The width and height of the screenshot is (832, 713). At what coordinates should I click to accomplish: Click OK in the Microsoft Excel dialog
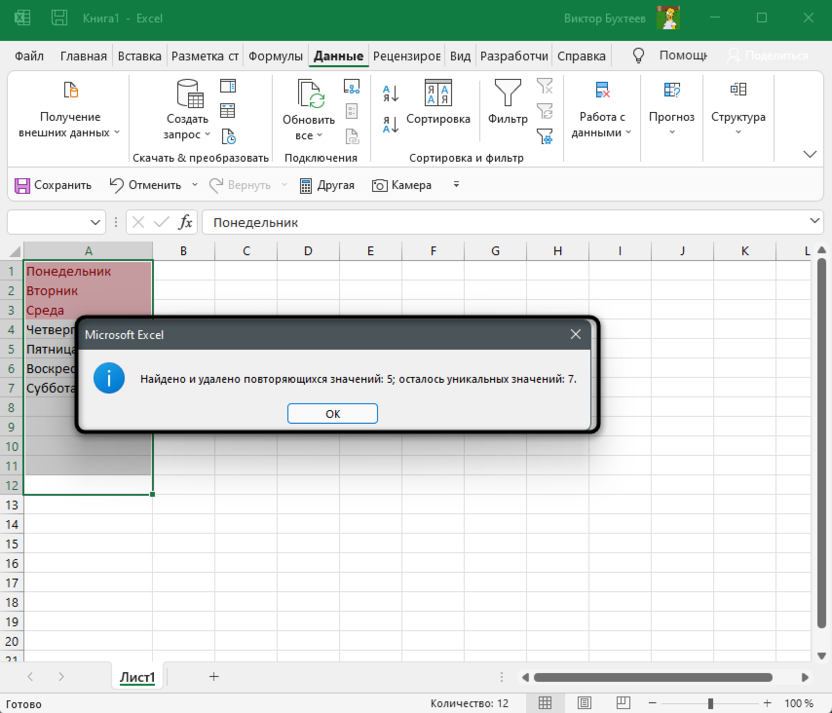coord(332,414)
